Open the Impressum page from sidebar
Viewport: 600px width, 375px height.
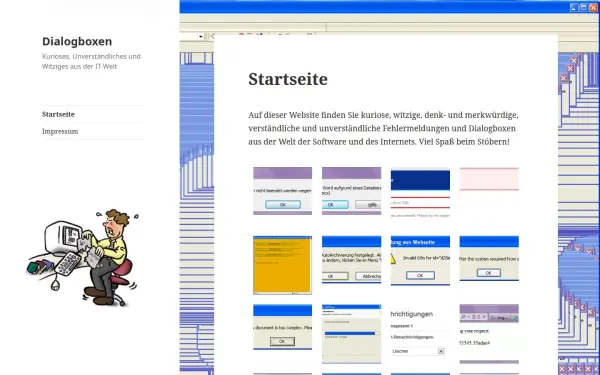click(60, 131)
